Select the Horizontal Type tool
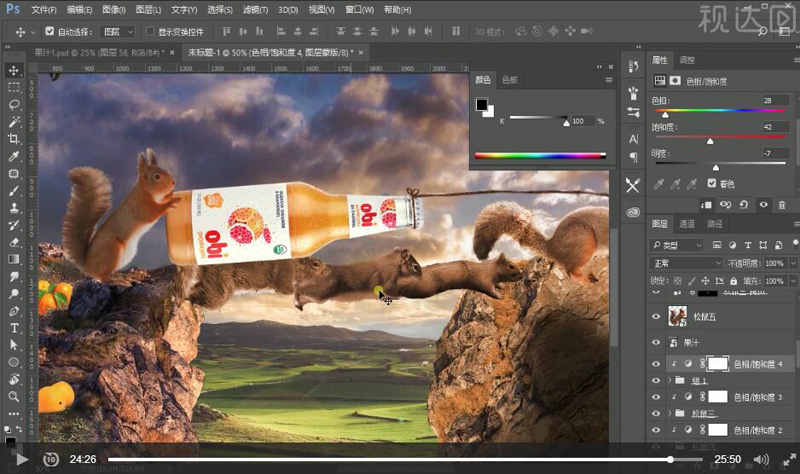Viewport: 800px width, 474px height. click(x=14, y=328)
